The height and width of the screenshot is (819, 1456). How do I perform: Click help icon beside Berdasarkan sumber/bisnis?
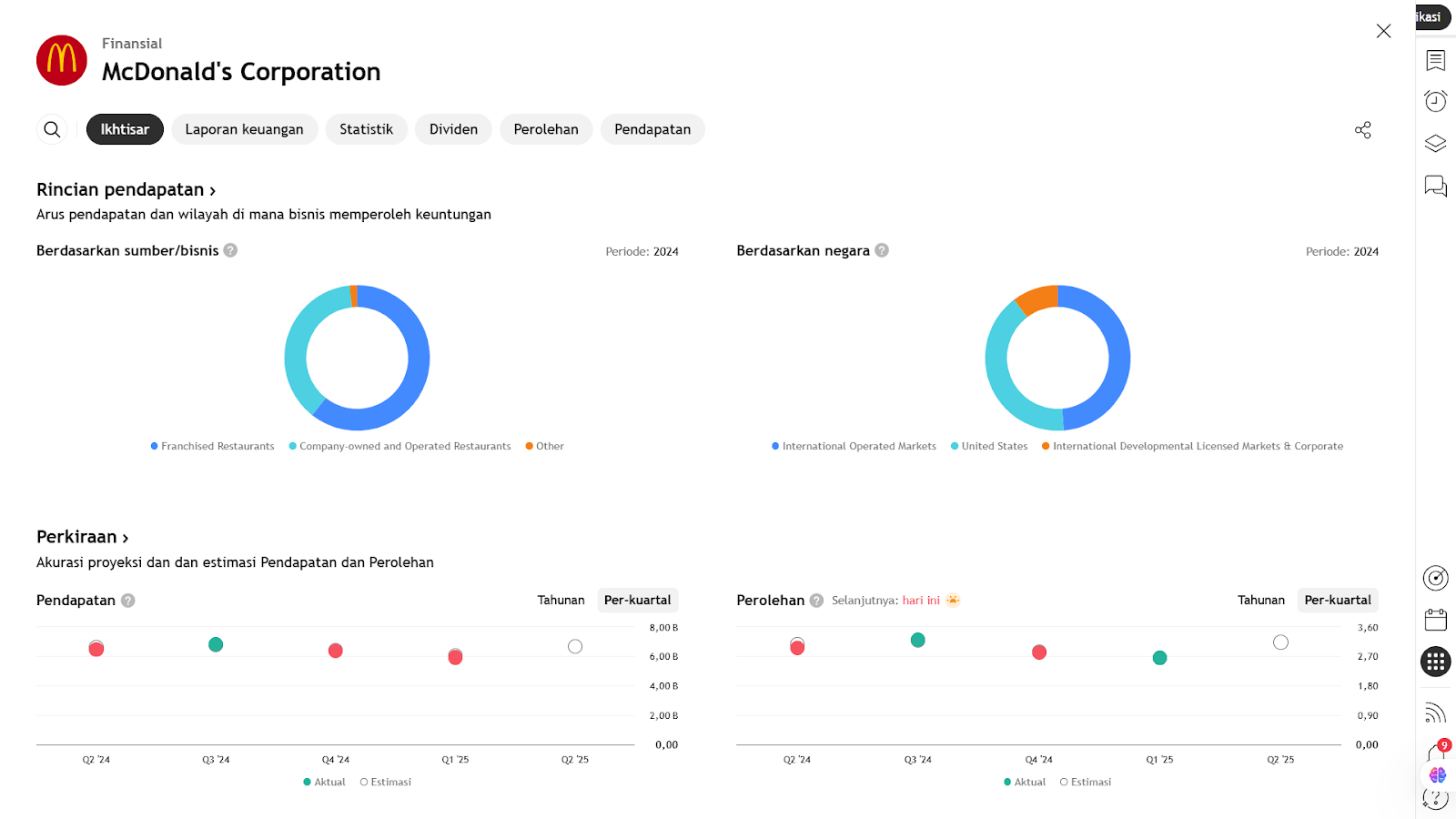tap(231, 250)
